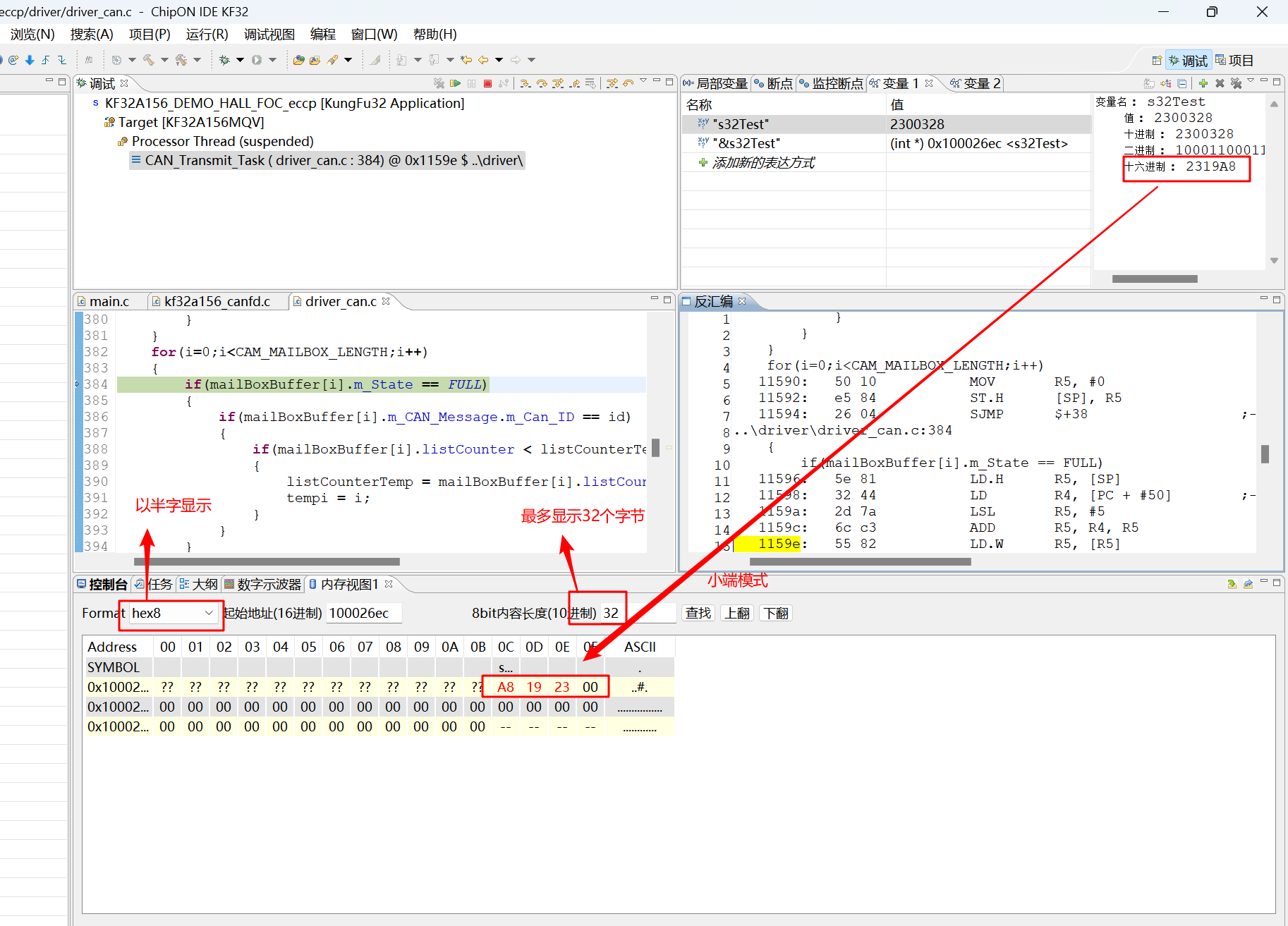The height and width of the screenshot is (926, 1288).
Task: Open the 帮助(H) menu
Action: click(x=435, y=34)
